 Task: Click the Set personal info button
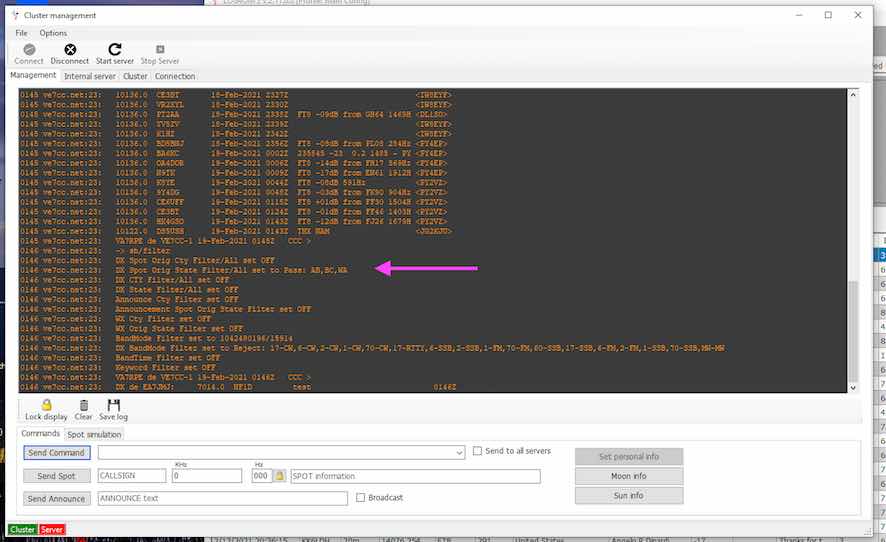coord(629,457)
